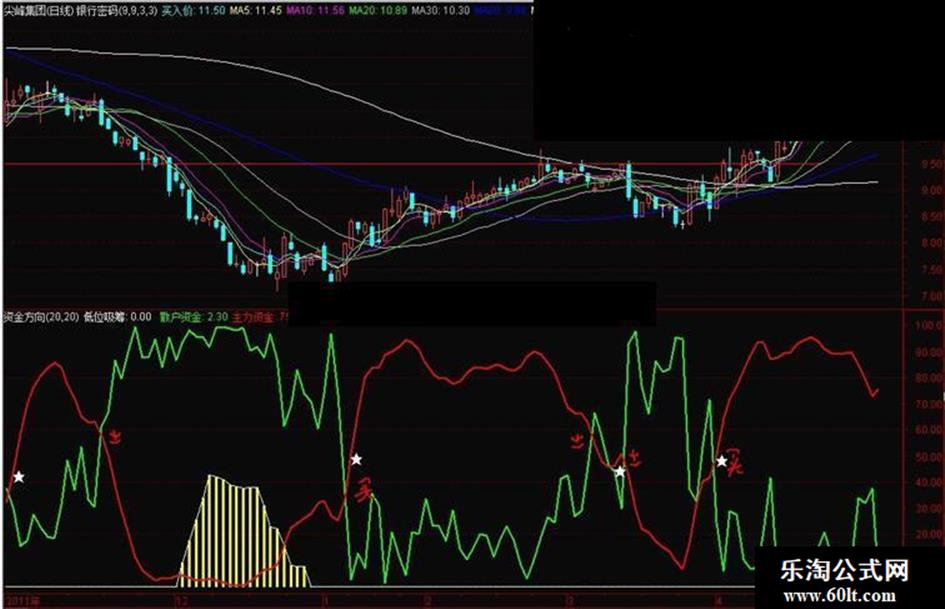Select the MA30: 10.30 legend entry

pyautogui.click(x=441, y=11)
